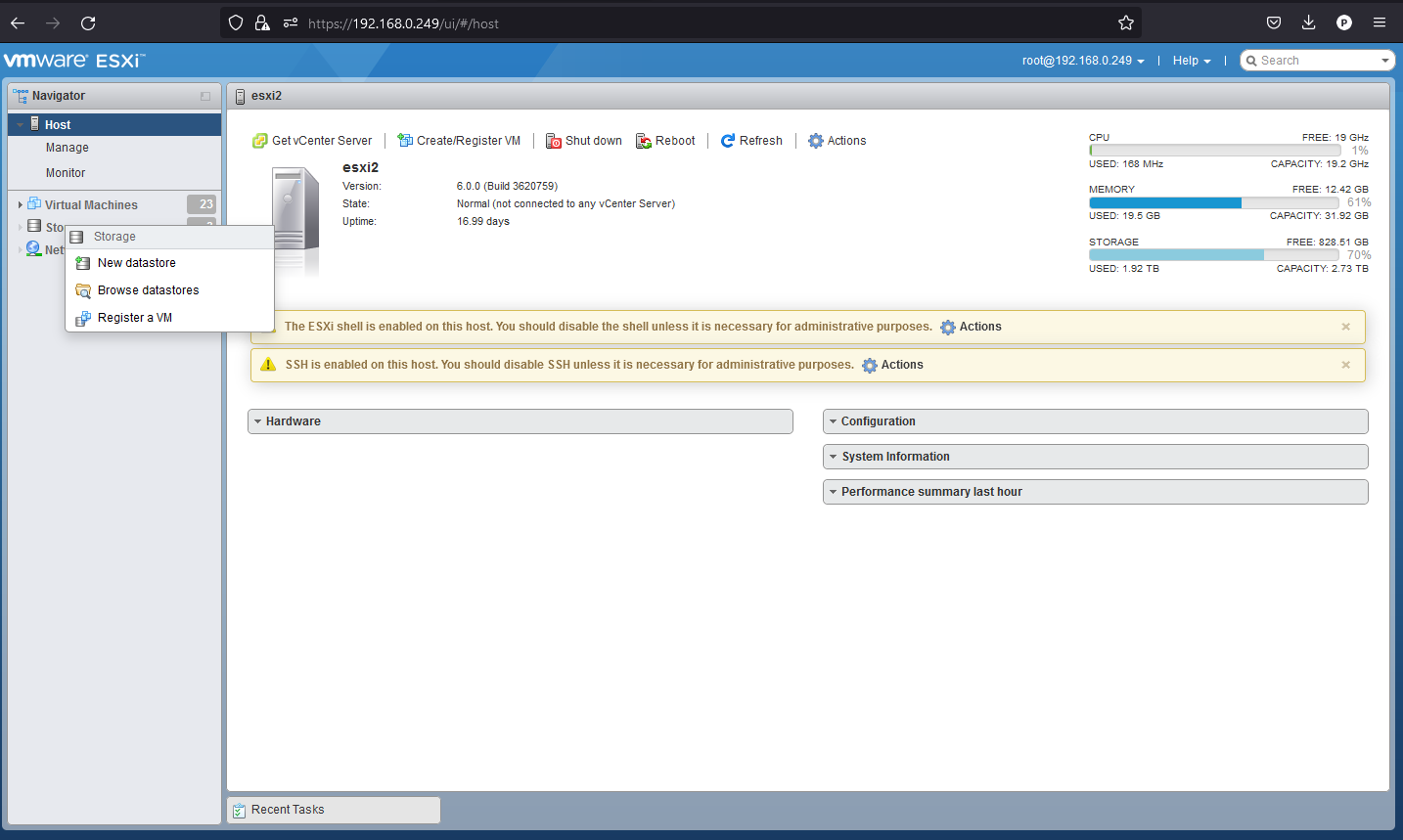Image resolution: width=1403 pixels, height=840 pixels.
Task: Dismiss the SSH enabled warning
Action: (x=1345, y=365)
